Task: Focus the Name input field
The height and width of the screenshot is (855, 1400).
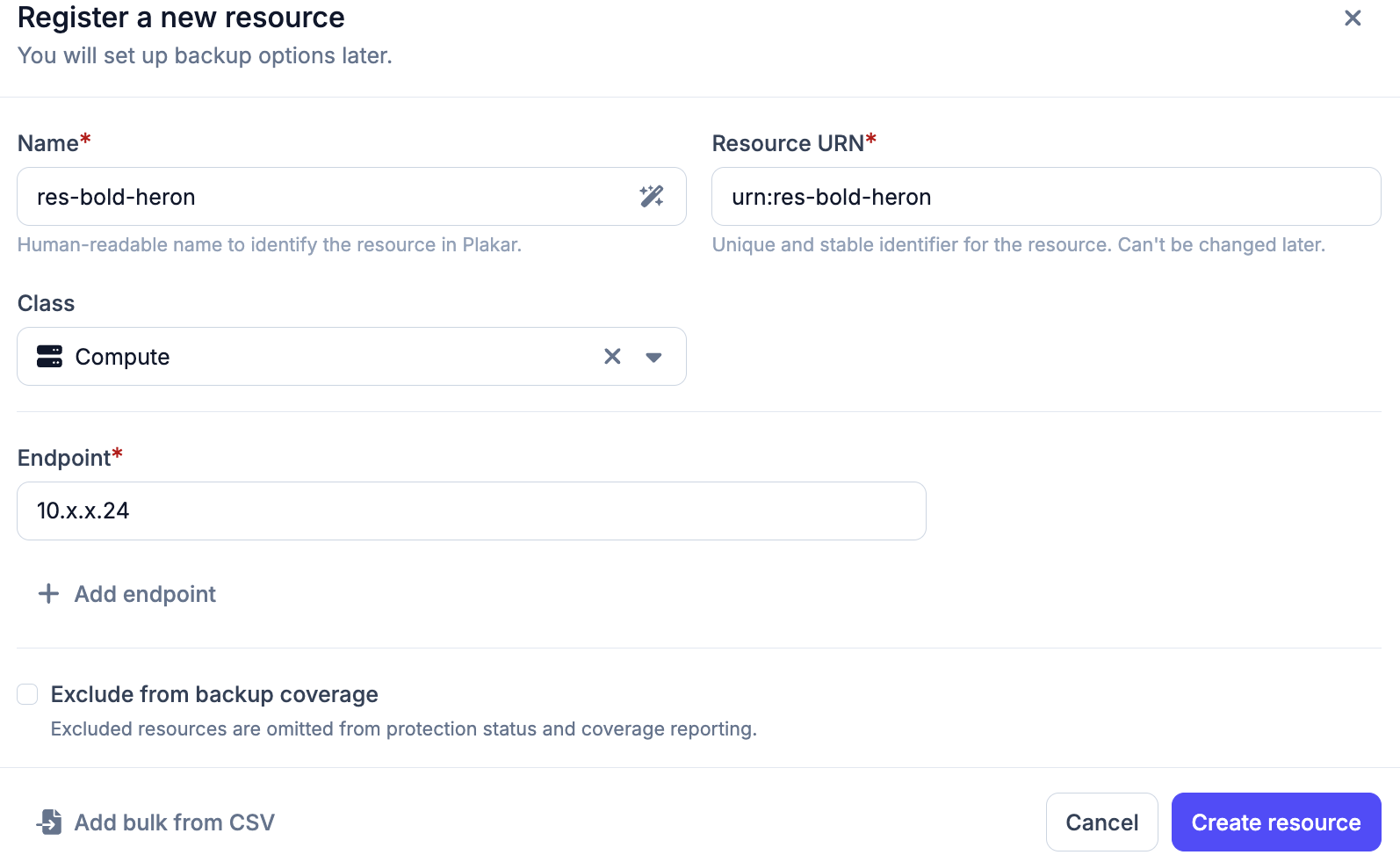Action: pos(351,196)
